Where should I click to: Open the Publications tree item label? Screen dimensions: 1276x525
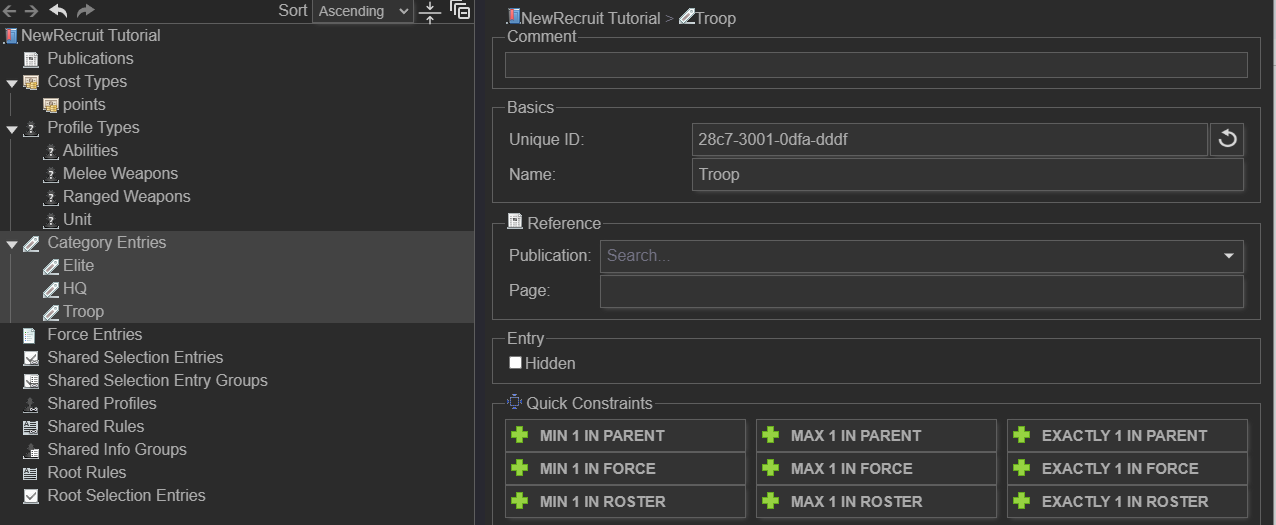90,58
